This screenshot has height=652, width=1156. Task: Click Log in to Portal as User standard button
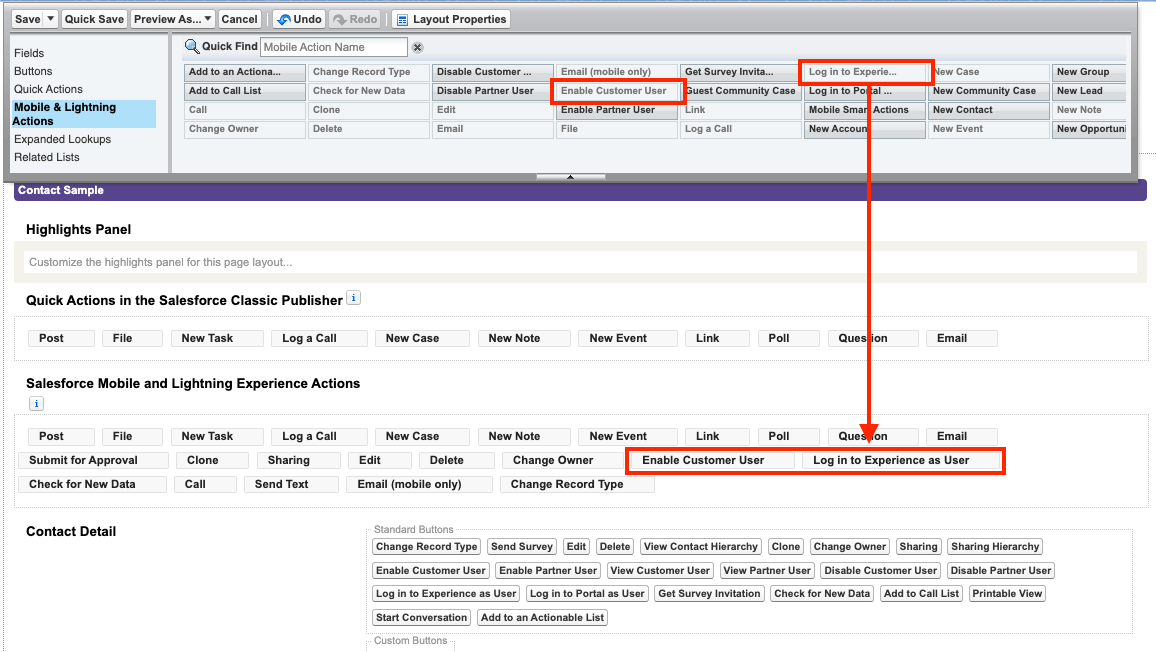(587, 594)
